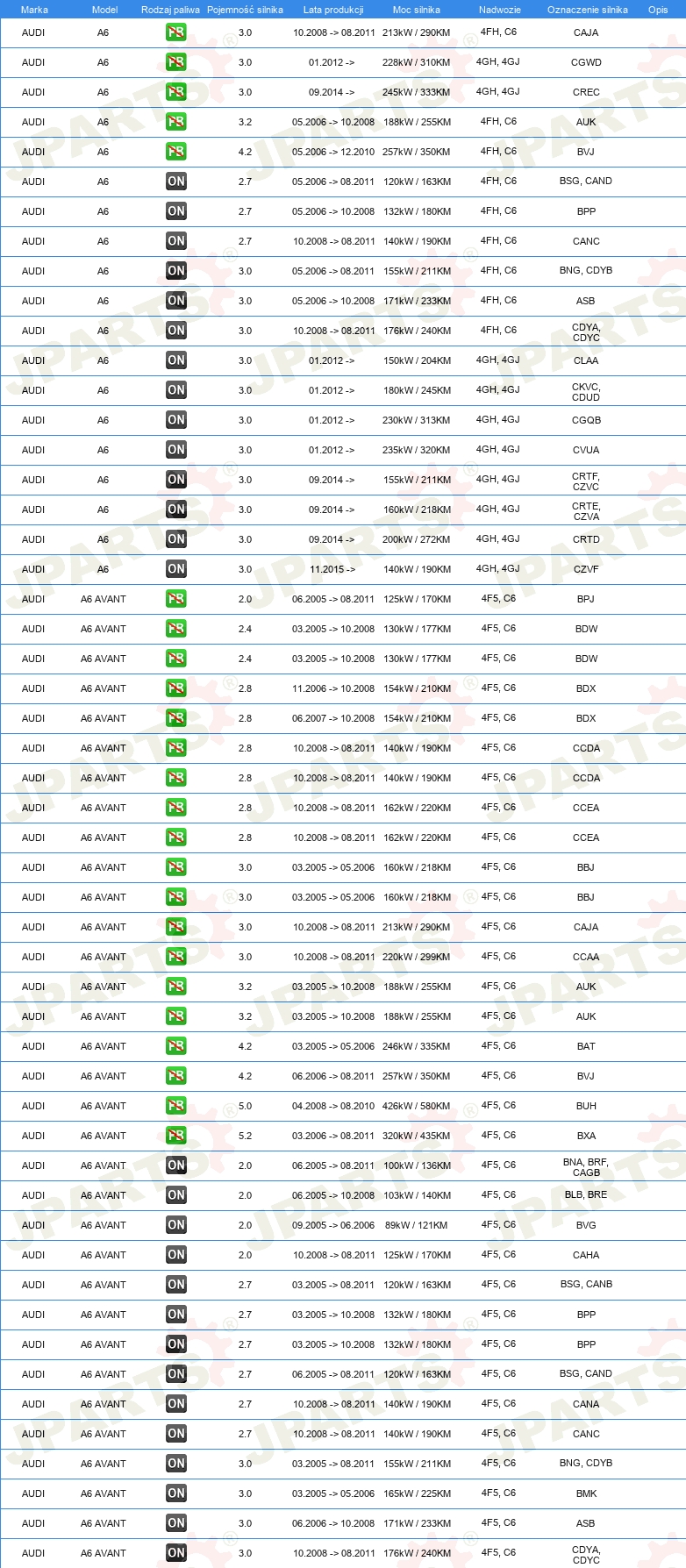Click the Model column header
This screenshot has width=686, height=1568.
point(104,10)
